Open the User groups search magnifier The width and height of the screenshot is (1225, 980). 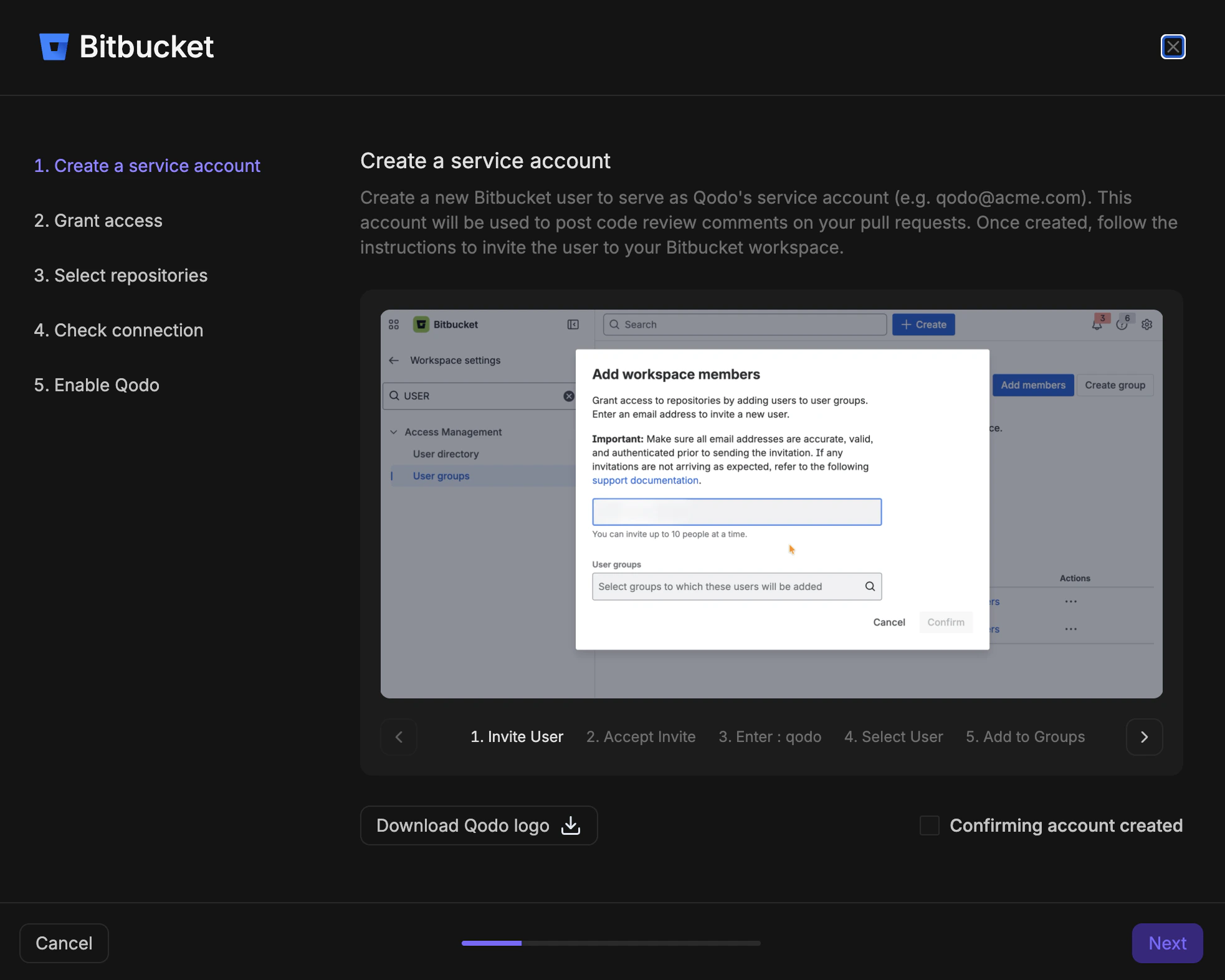pyautogui.click(x=869, y=586)
